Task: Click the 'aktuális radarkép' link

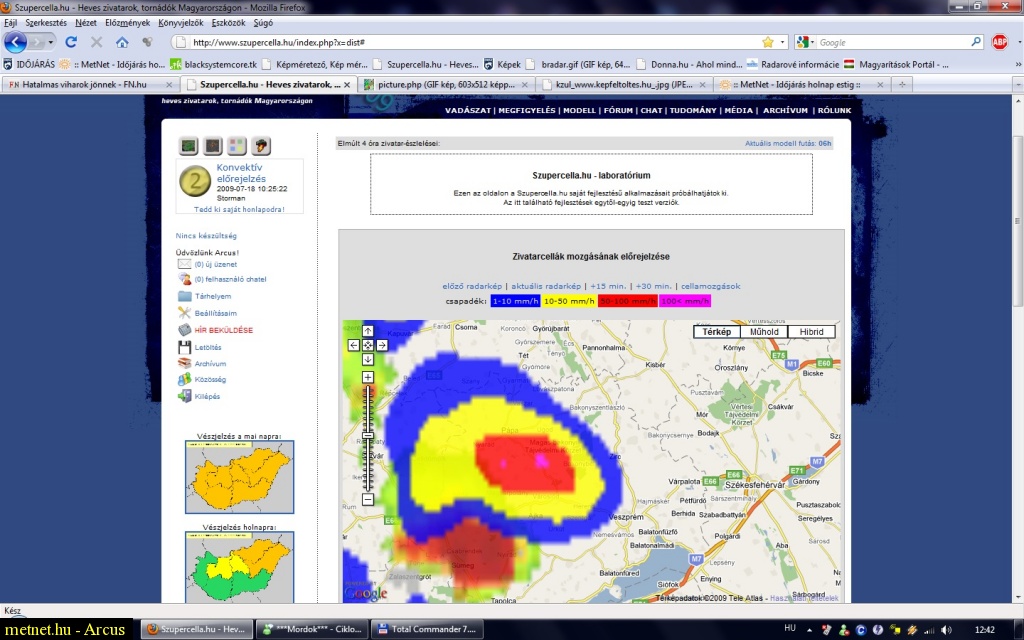Action: [546, 286]
